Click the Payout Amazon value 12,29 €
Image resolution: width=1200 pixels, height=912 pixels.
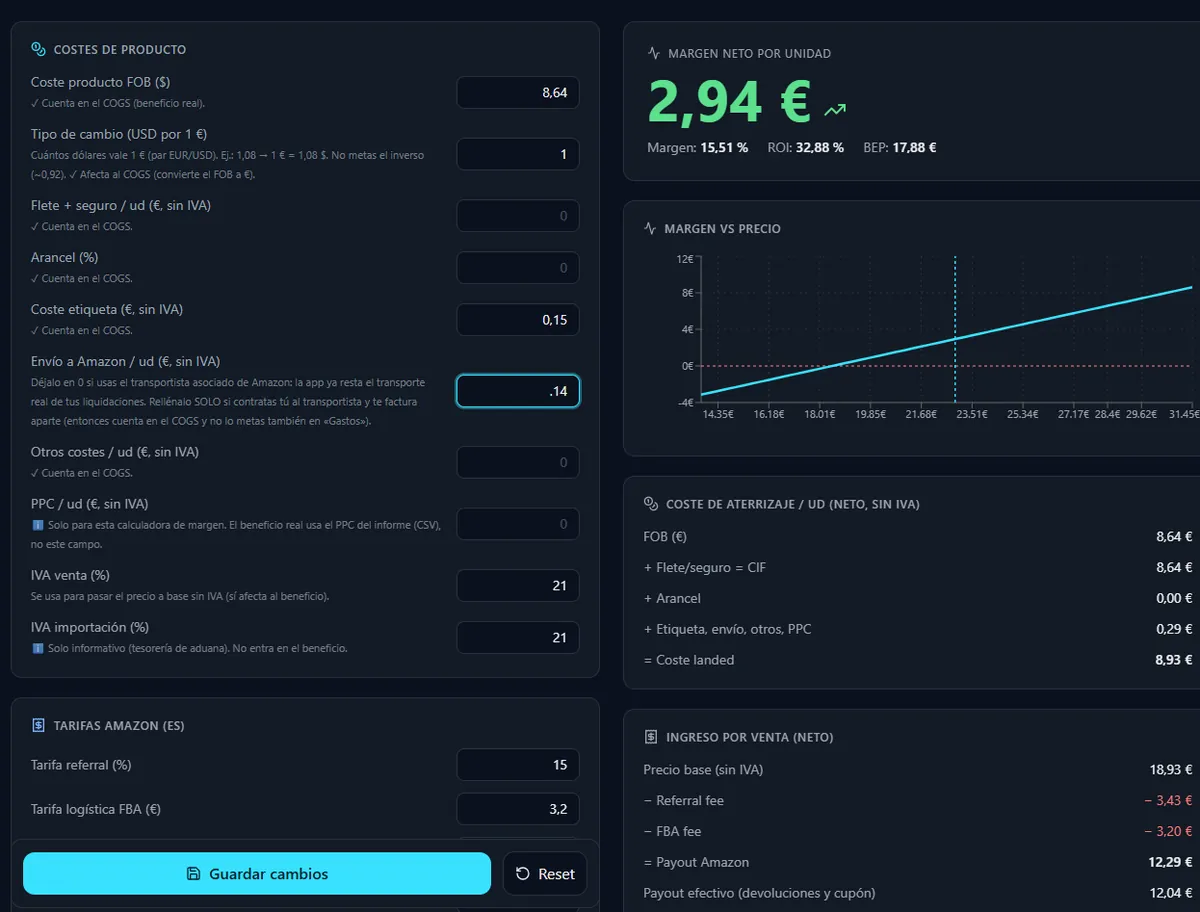(x=1171, y=862)
